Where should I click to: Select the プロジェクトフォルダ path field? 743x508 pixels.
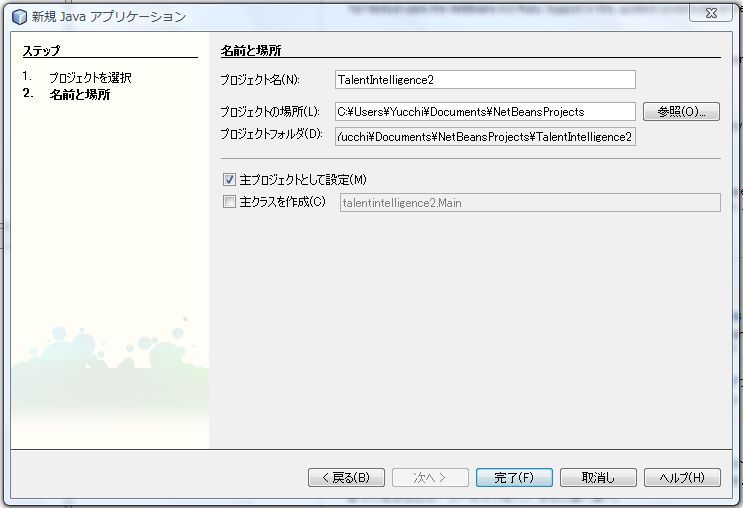click(x=485, y=136)
